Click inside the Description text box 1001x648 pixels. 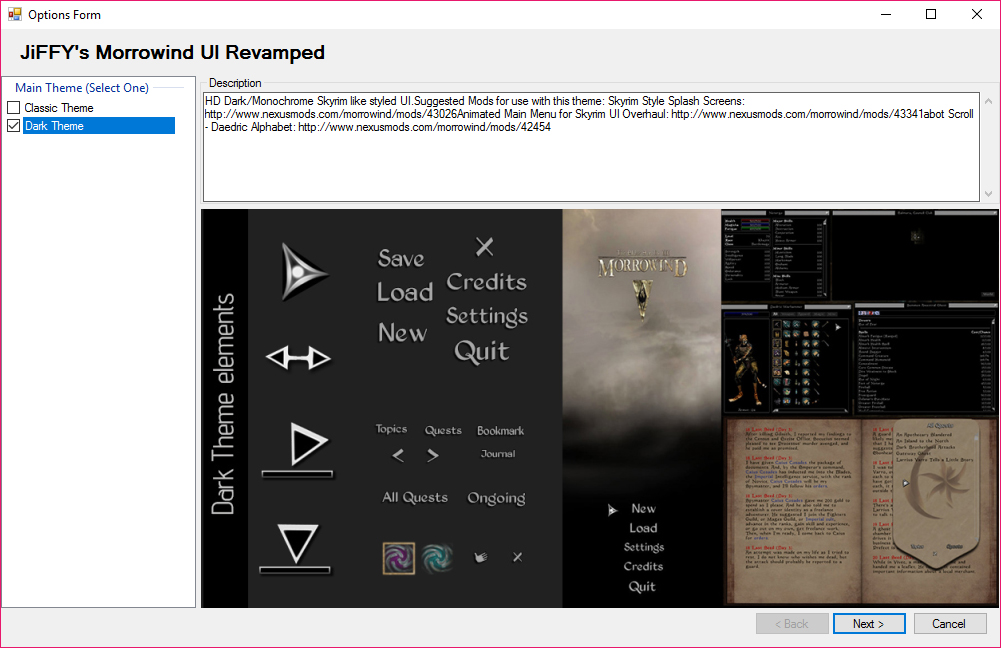click(591, 147)
